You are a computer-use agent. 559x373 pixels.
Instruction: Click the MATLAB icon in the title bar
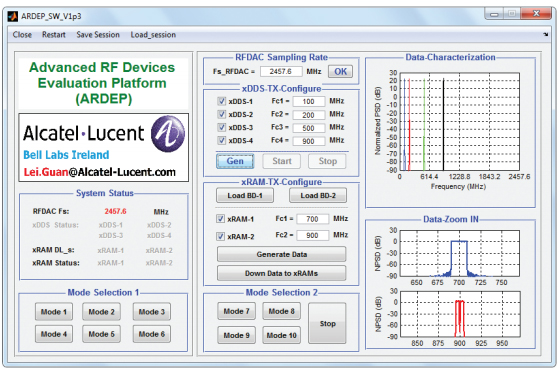(x=13, y=16)
